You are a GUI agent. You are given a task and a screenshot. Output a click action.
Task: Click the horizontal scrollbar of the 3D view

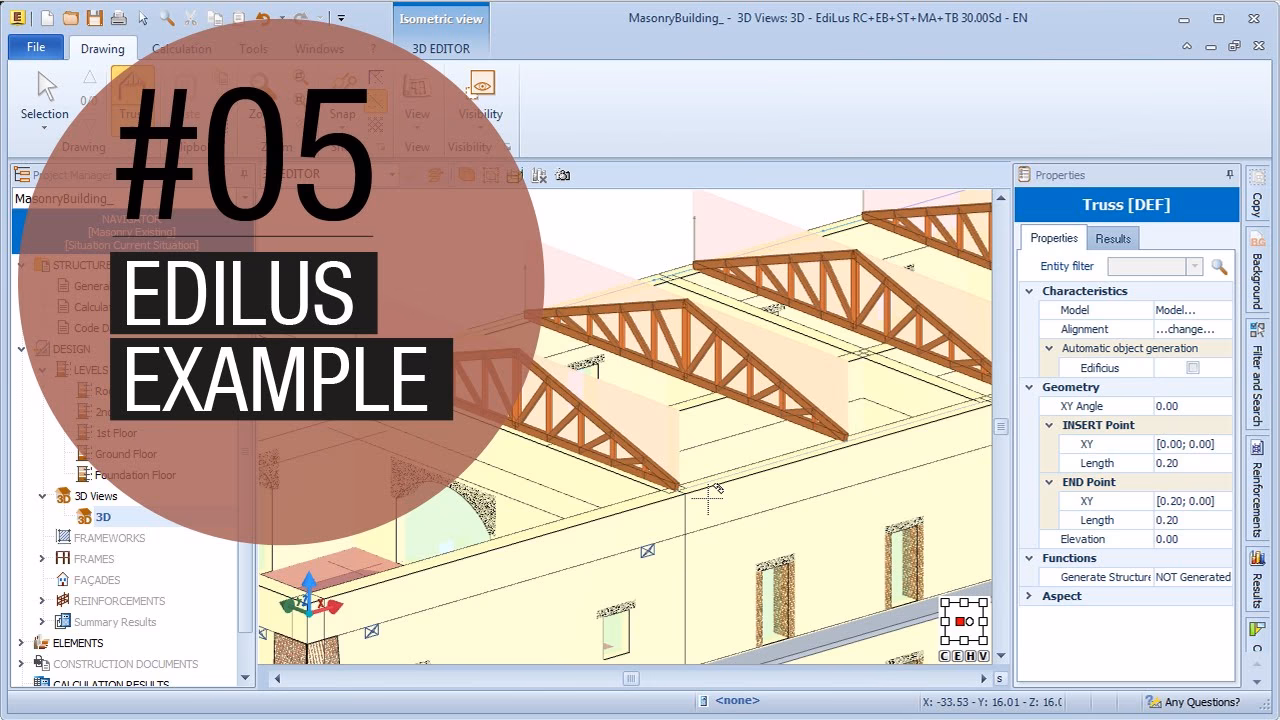tap(630, 678)
